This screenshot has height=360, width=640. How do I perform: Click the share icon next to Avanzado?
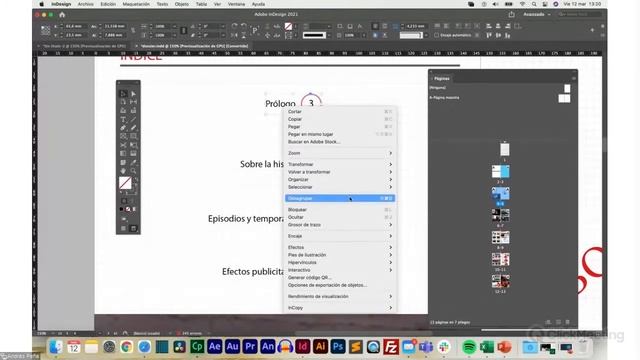(511, 14)
